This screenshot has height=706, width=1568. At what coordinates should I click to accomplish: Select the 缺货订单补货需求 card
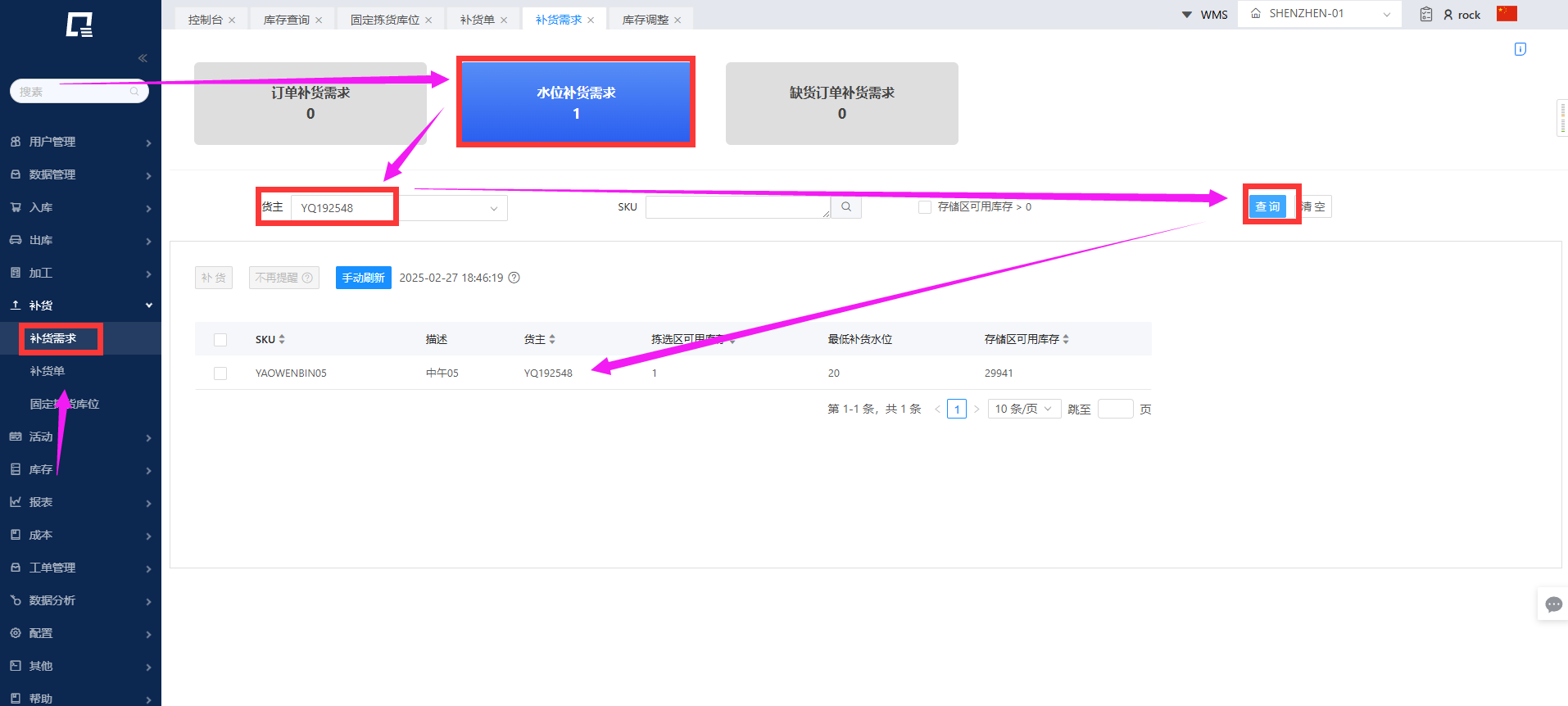(841, 103)
